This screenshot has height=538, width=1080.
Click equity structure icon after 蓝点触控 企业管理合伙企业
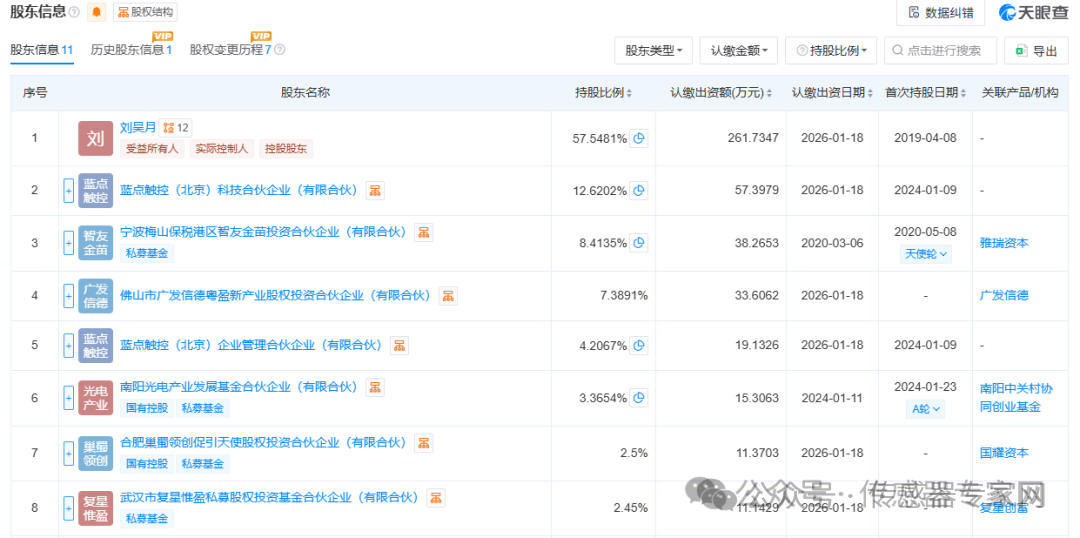(399, 345)
